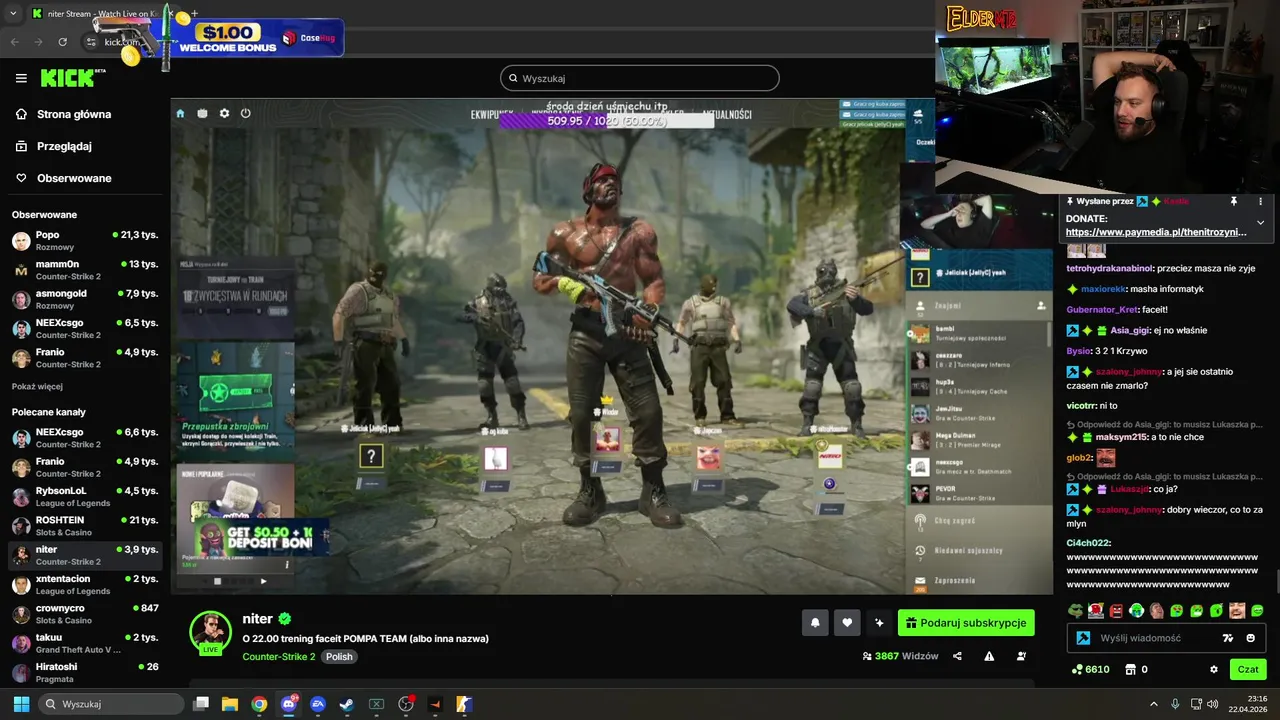Follow niter with the heart button
Viewport: 1280px width, 720px height.
click(x=847, y=623)
